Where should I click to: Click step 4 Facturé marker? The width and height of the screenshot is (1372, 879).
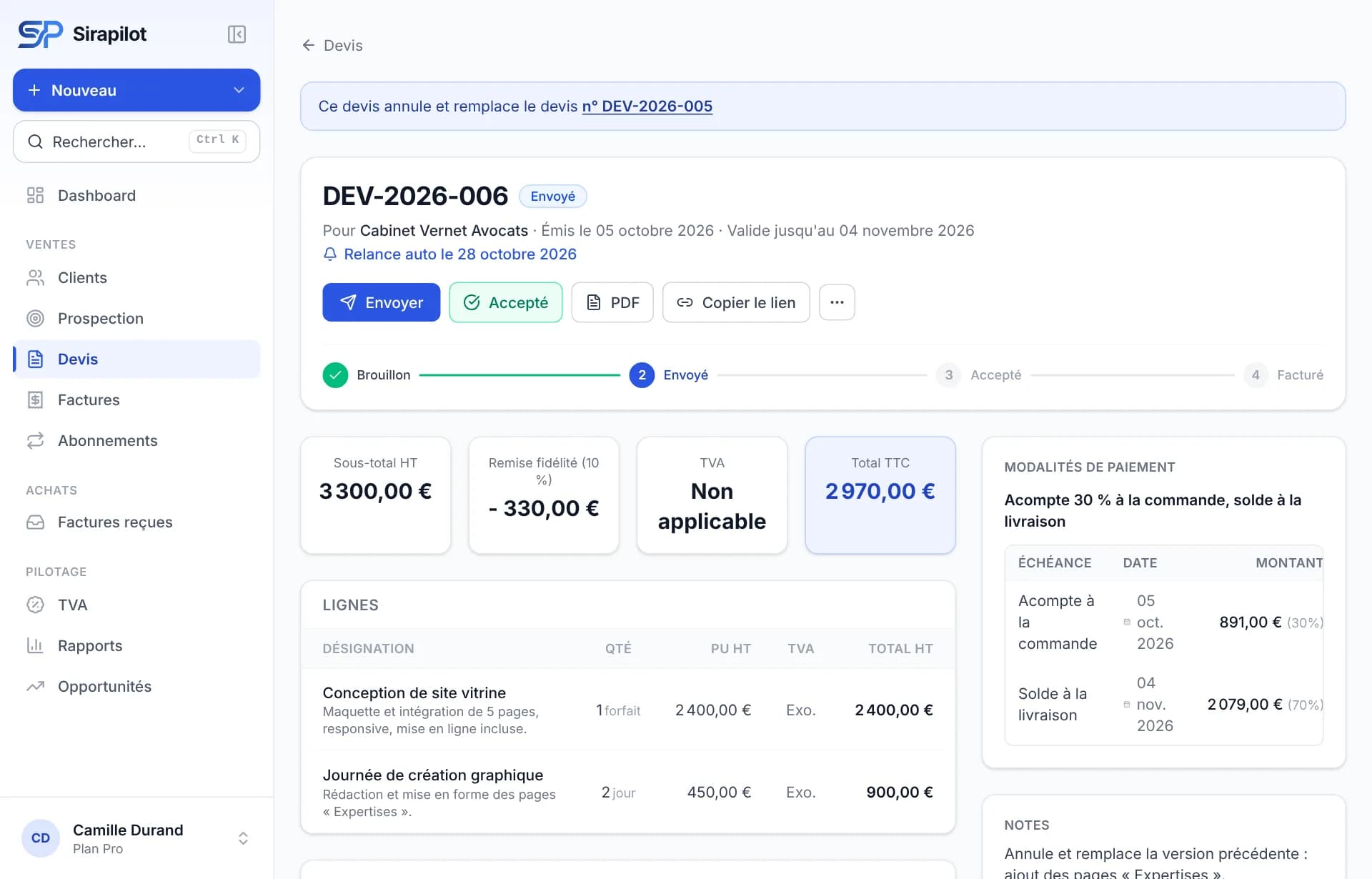tap(1256, 375)
